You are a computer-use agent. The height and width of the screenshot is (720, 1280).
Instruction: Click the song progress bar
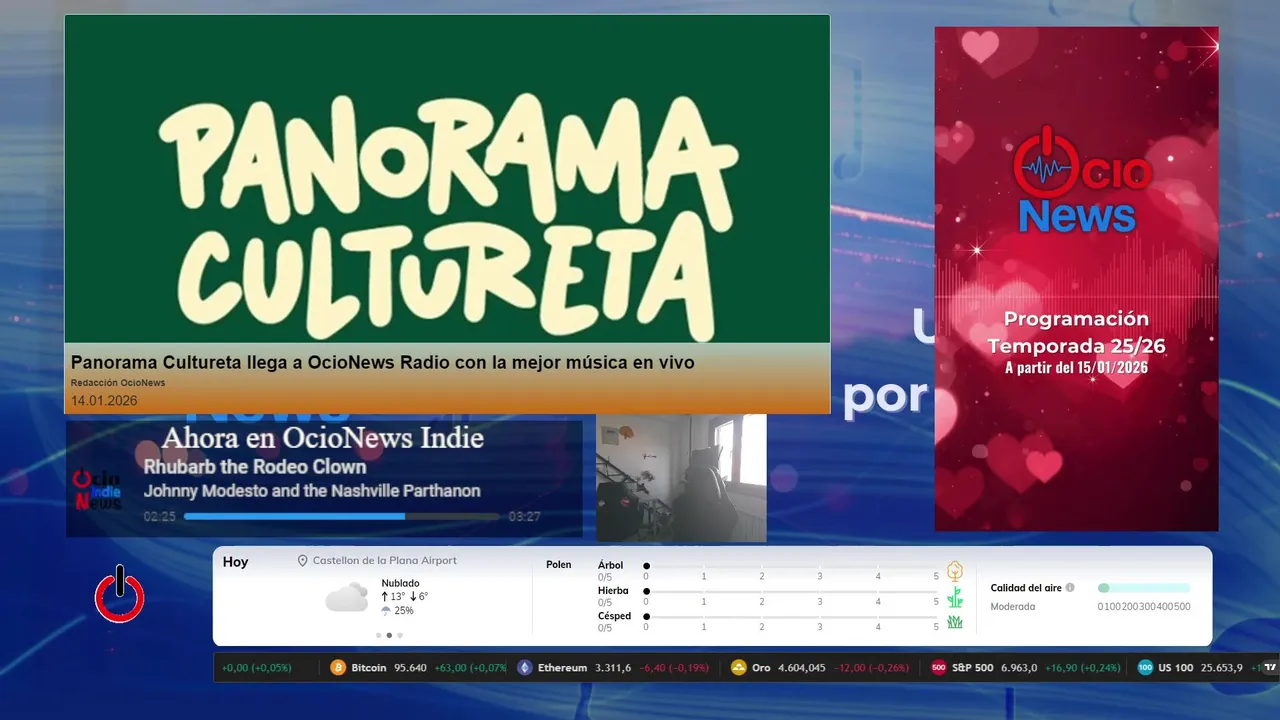coord(342,516)
